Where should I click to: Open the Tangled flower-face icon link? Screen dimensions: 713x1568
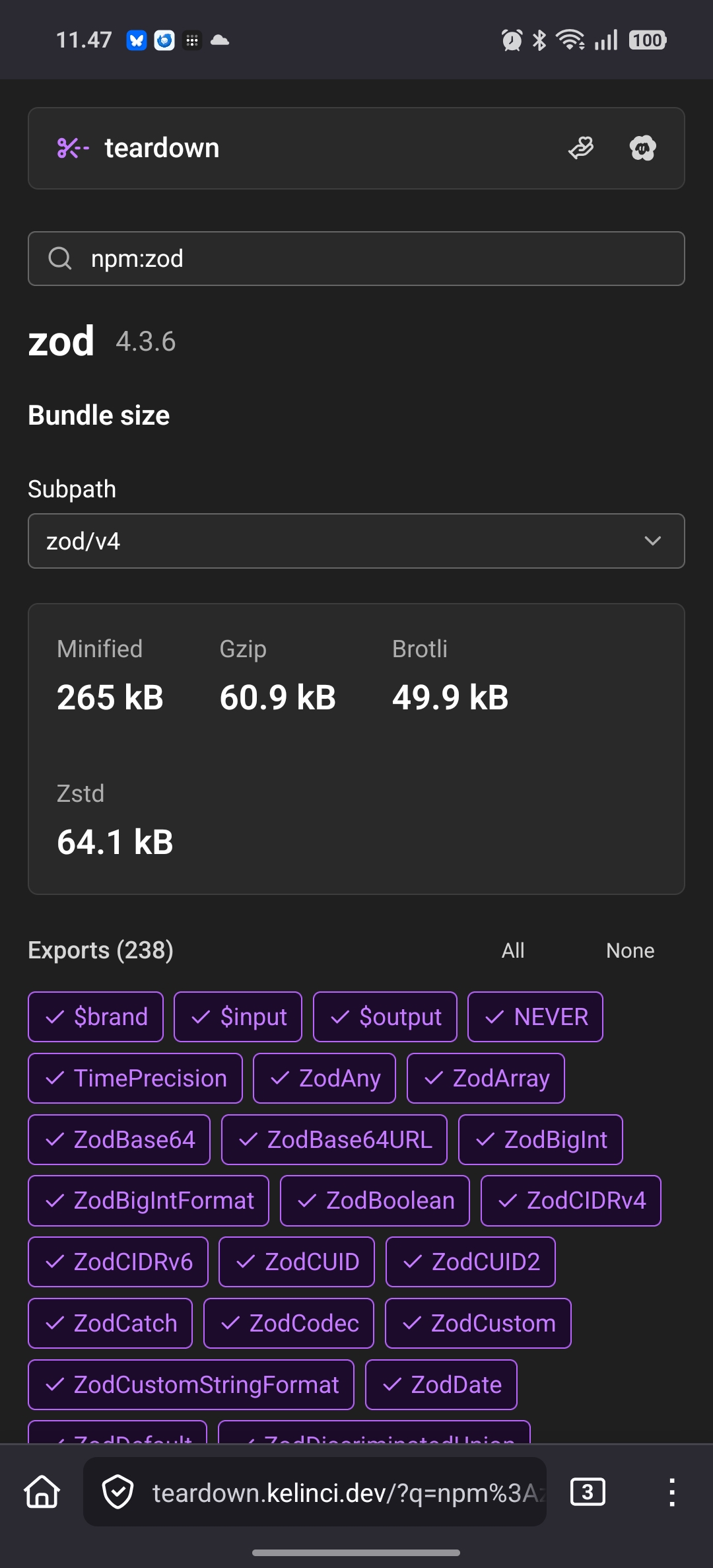[642, 148]
